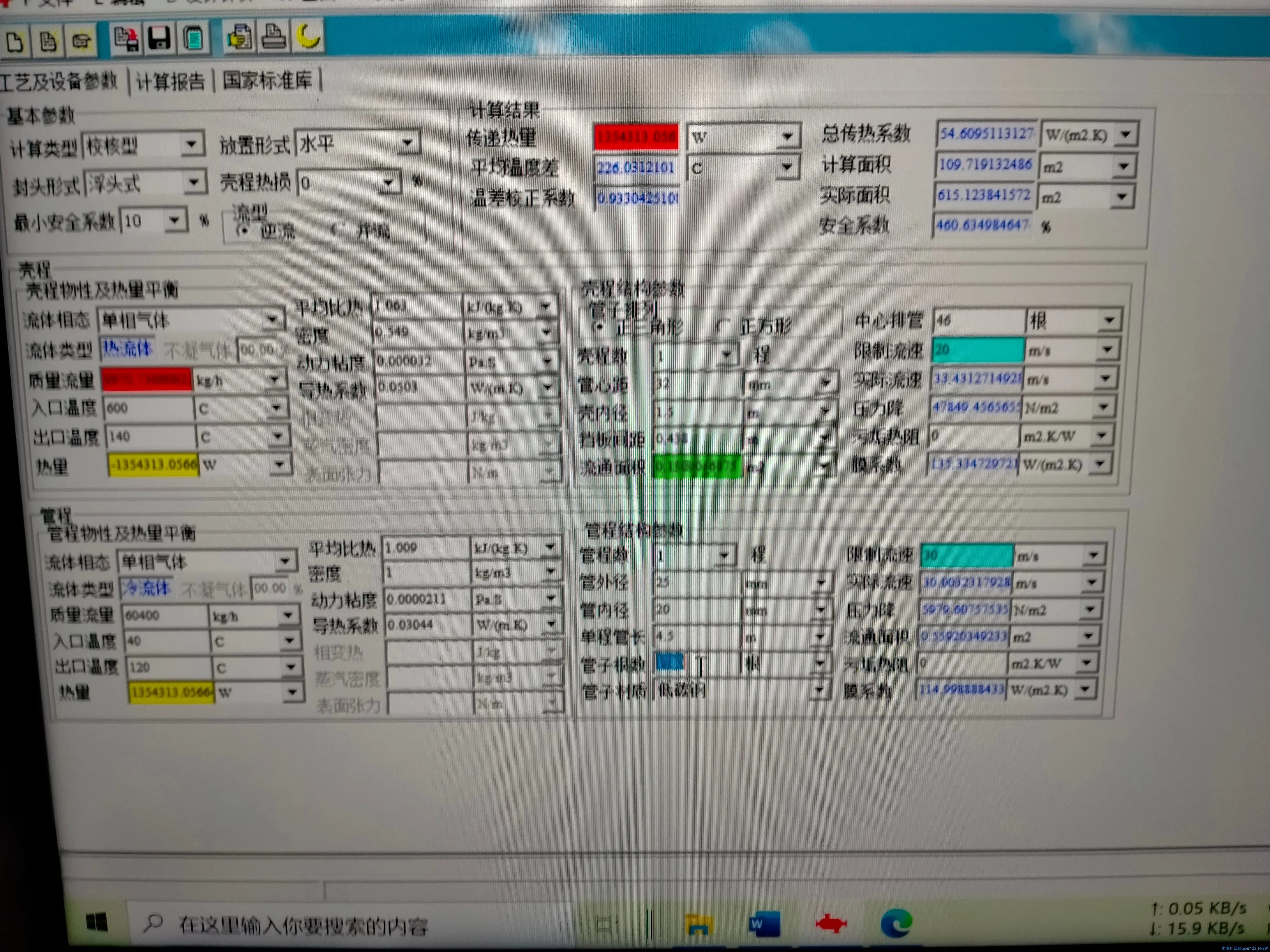
Task: Open the 传递热量 unit dropdown W
Action: [x=788, y=136]
